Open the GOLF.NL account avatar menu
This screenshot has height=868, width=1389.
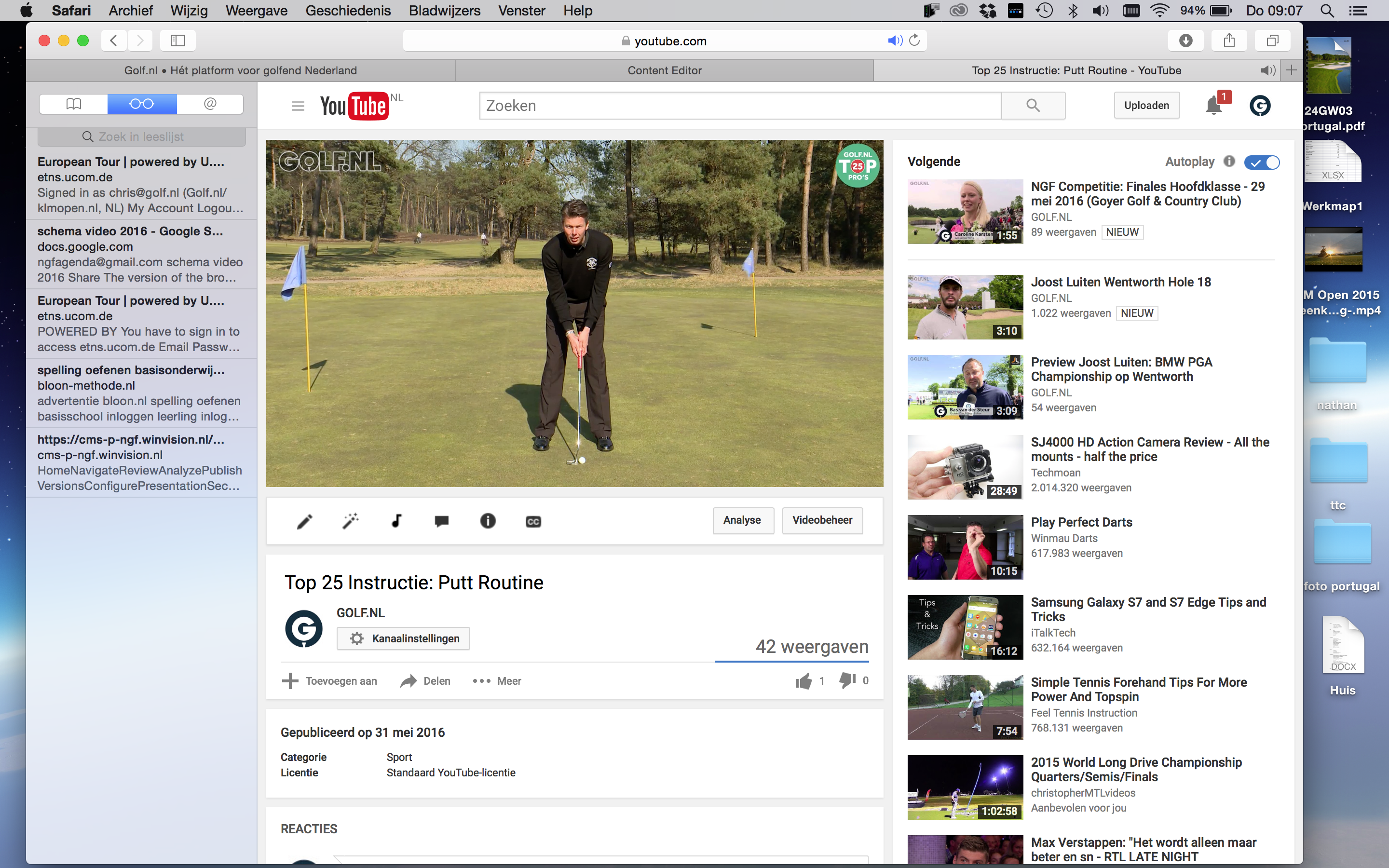coord(1260,106)
